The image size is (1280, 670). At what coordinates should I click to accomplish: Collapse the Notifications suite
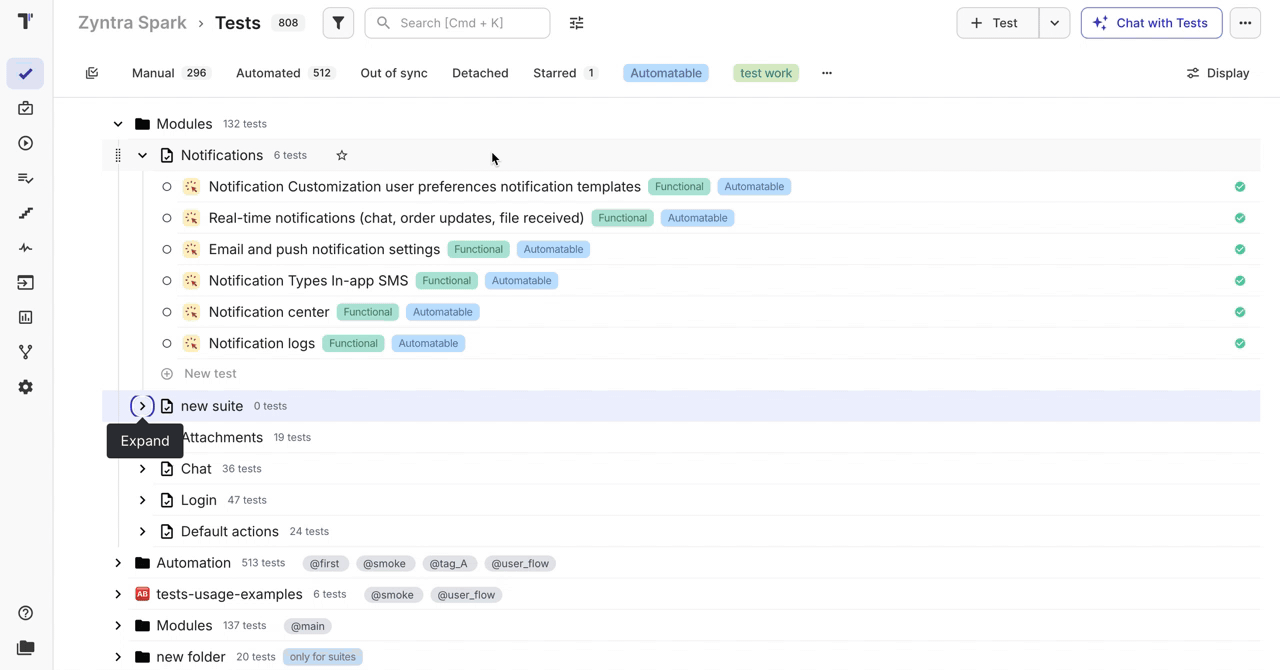tap(142, 156)
